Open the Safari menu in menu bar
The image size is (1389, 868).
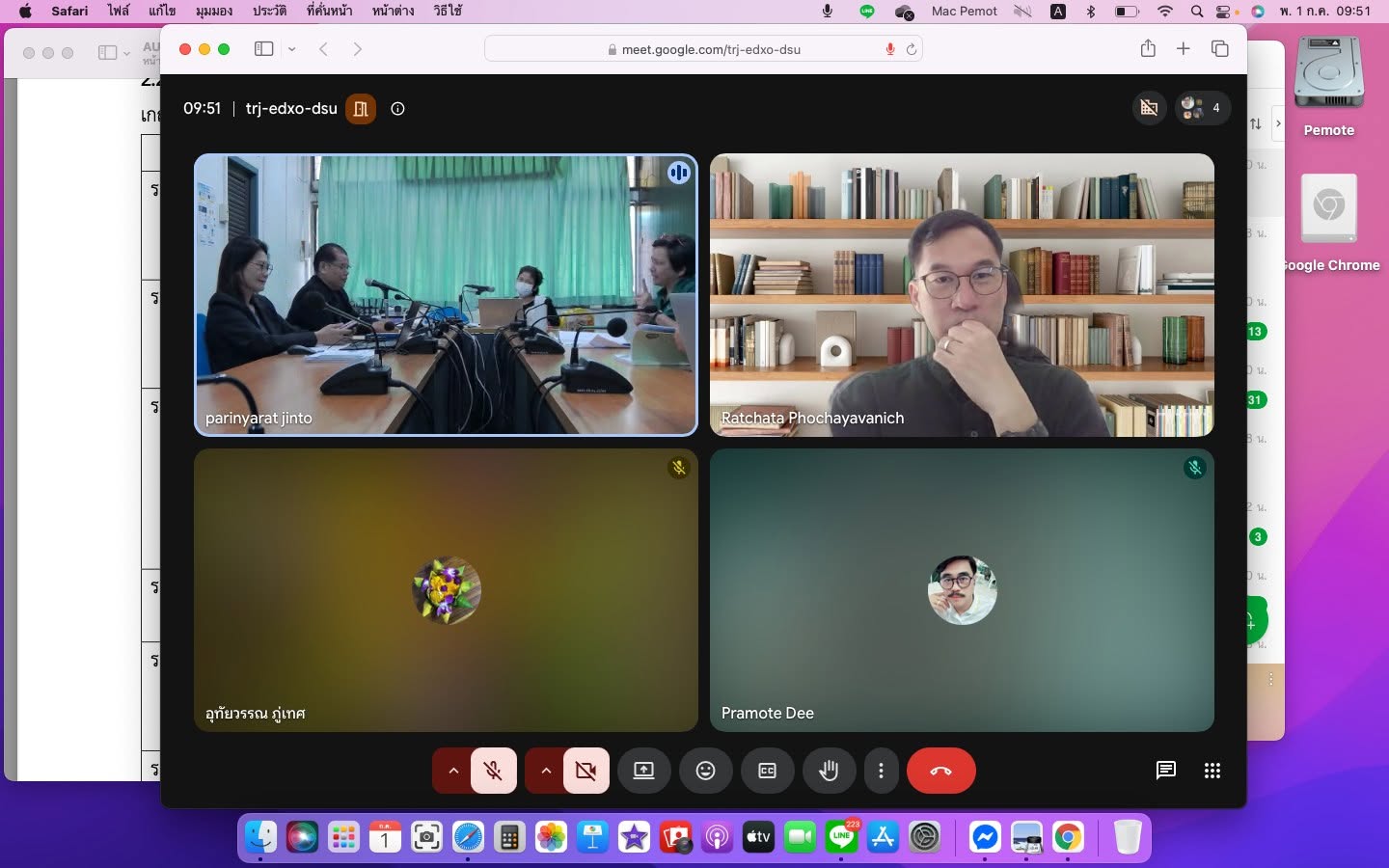(69, 11)
